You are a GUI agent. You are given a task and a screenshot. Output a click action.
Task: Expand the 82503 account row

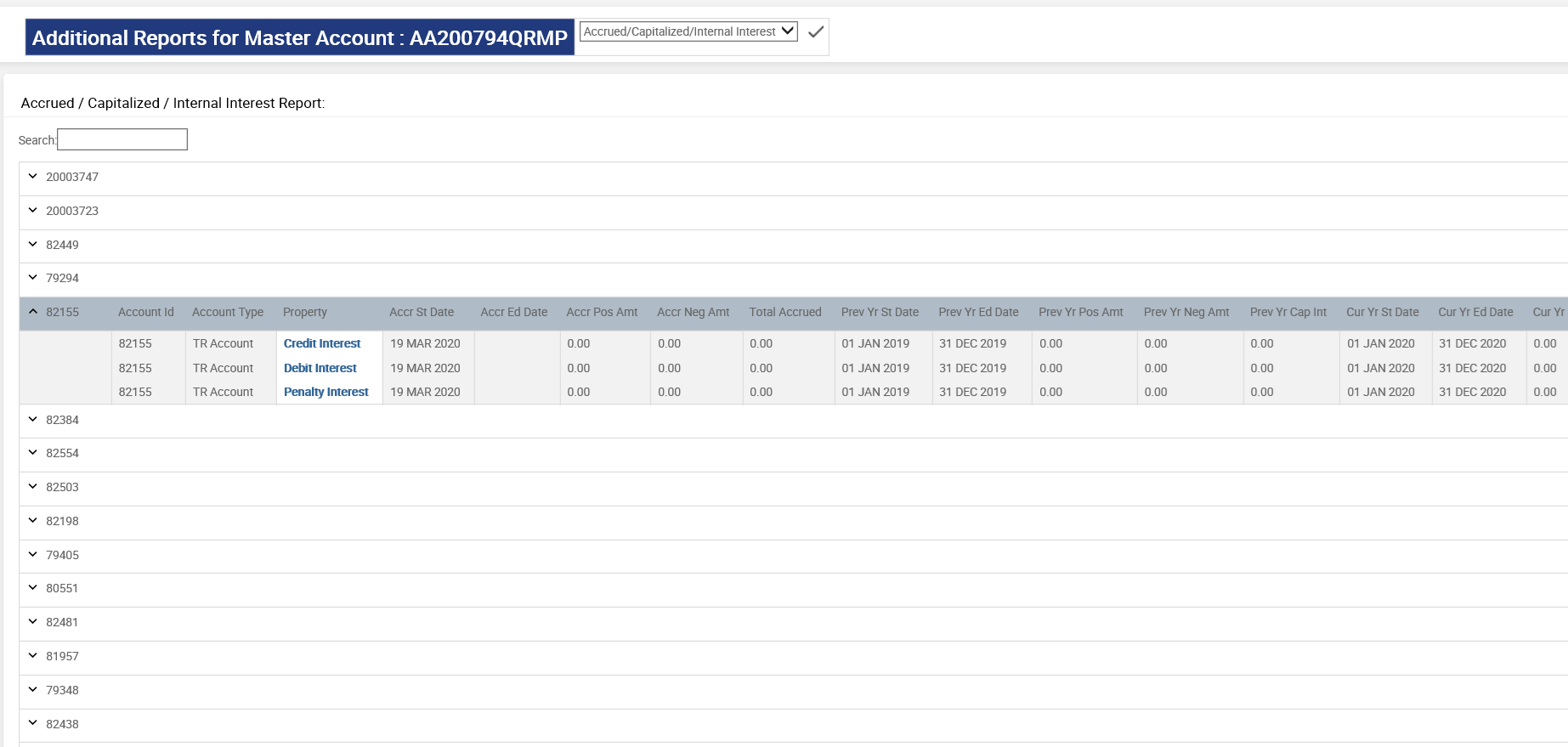(33, 487)
